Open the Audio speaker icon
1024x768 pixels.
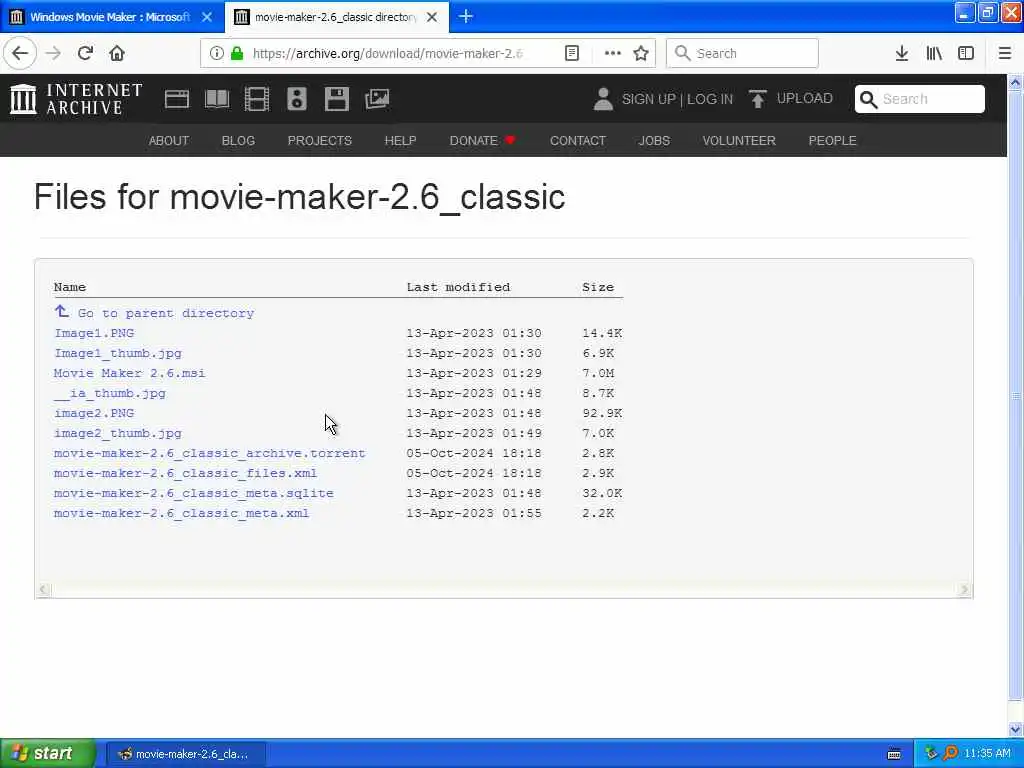tap(296, 99)
